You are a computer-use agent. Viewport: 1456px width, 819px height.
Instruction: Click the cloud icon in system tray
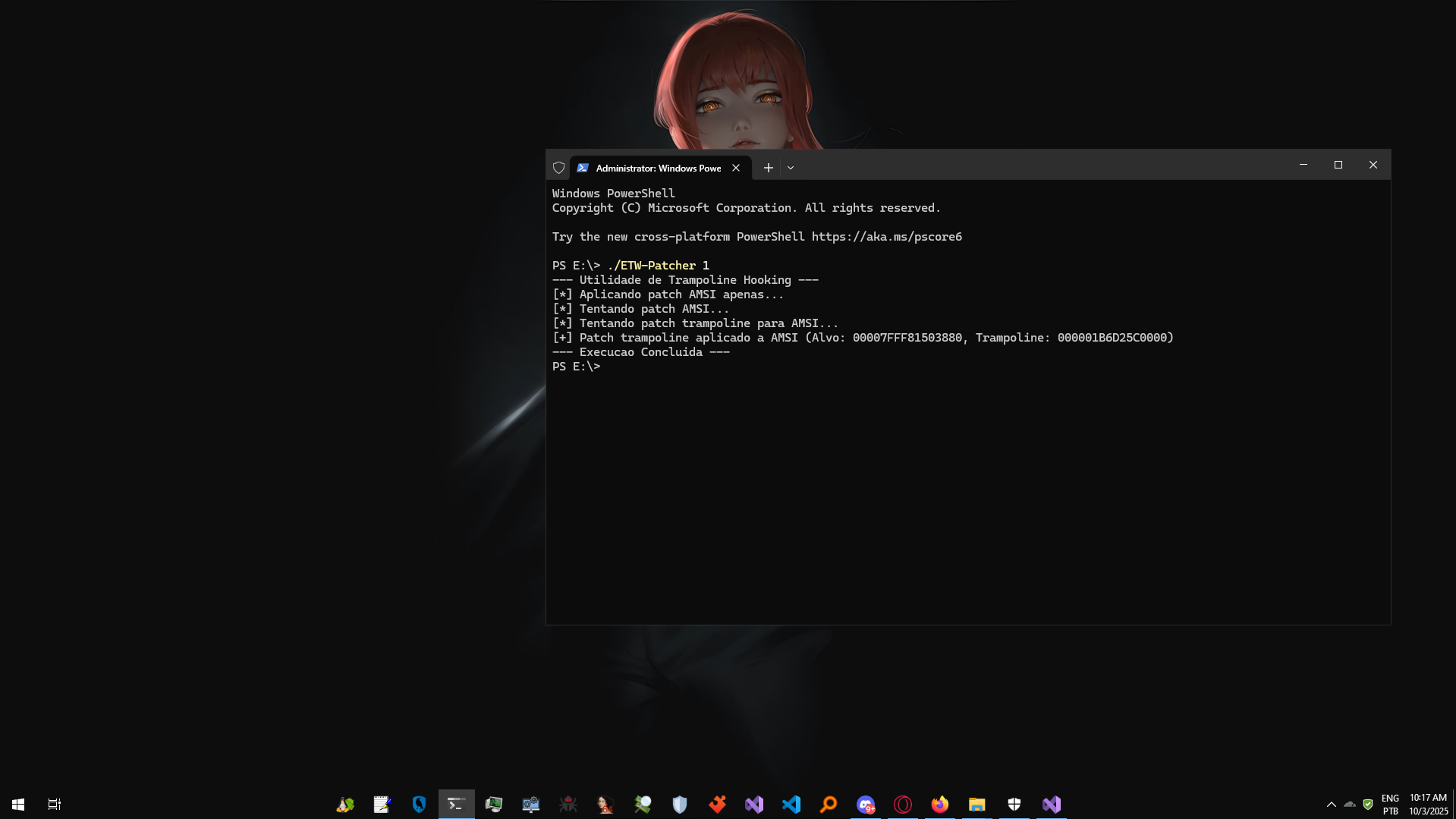pyautogui.click(x=1350, y=805)
